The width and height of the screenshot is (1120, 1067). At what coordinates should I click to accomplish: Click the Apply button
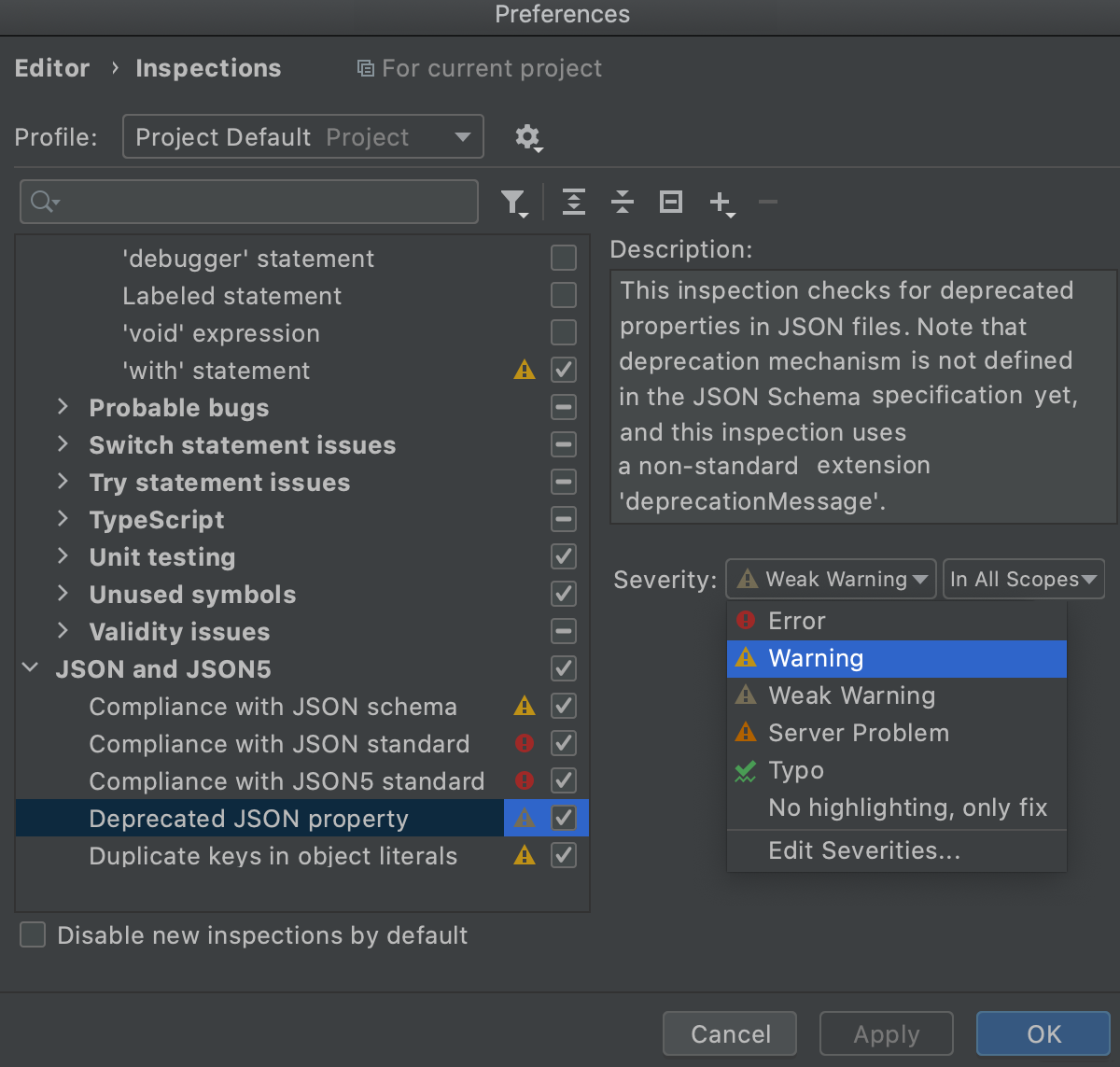coord(887,1034)
